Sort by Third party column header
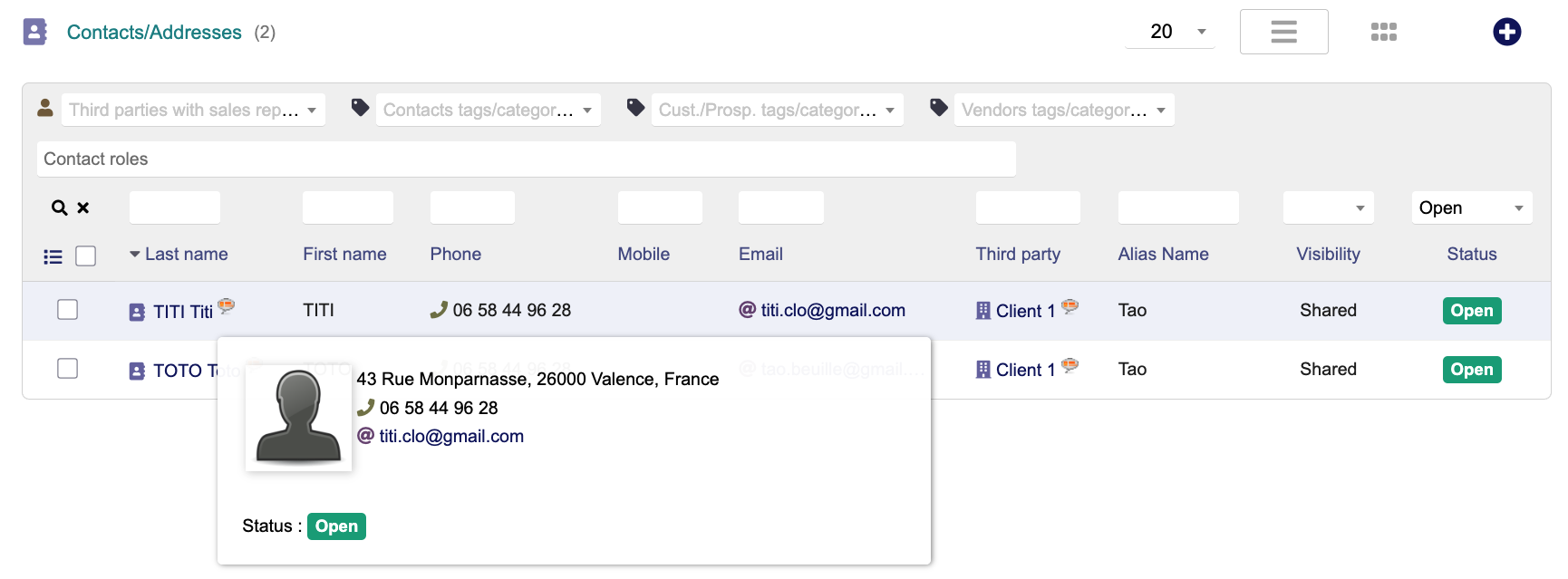1568x579 pixels. click(x=1017, y=255)
